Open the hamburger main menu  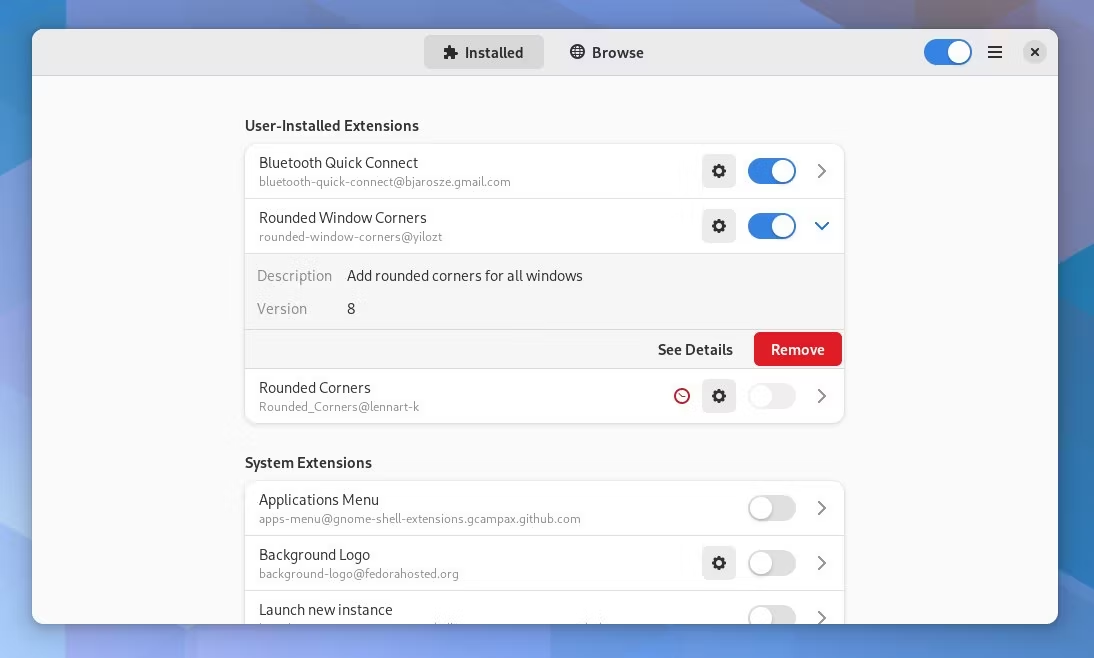995,52
